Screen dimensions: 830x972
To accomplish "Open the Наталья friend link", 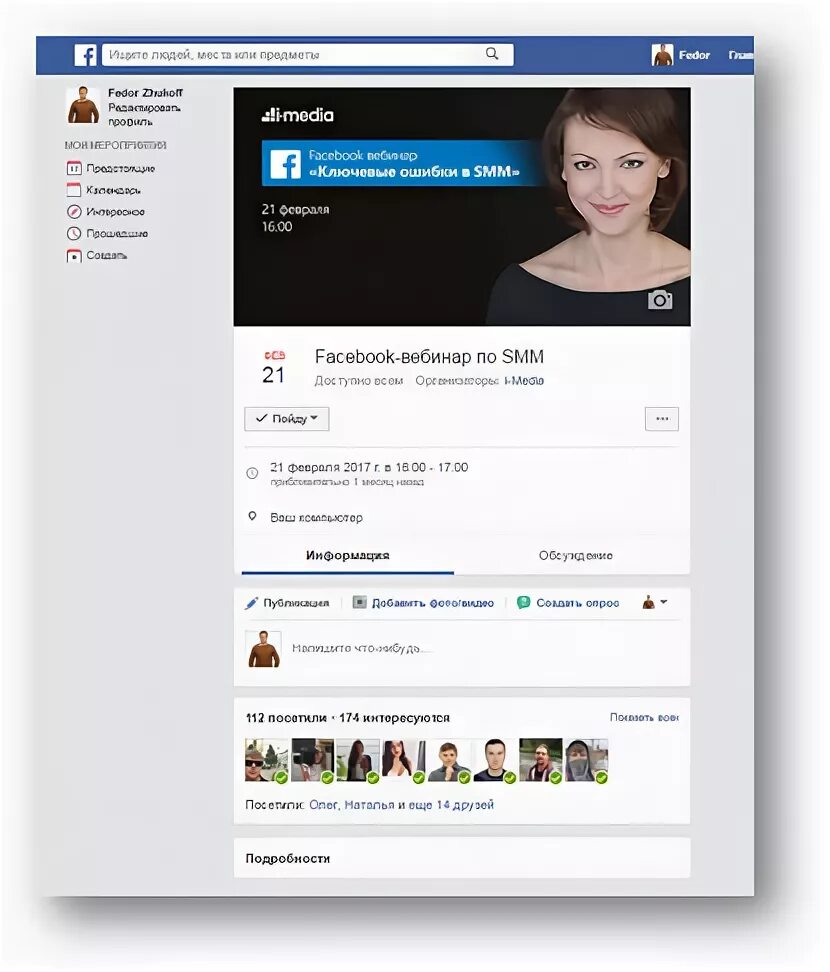I will tap(369, 805).
